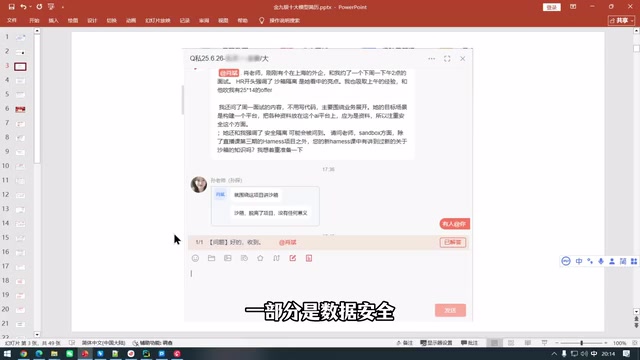Open the folder file-send icon in chat
Viewport: 640px width, 360px height.
click(x=211, y=258)
